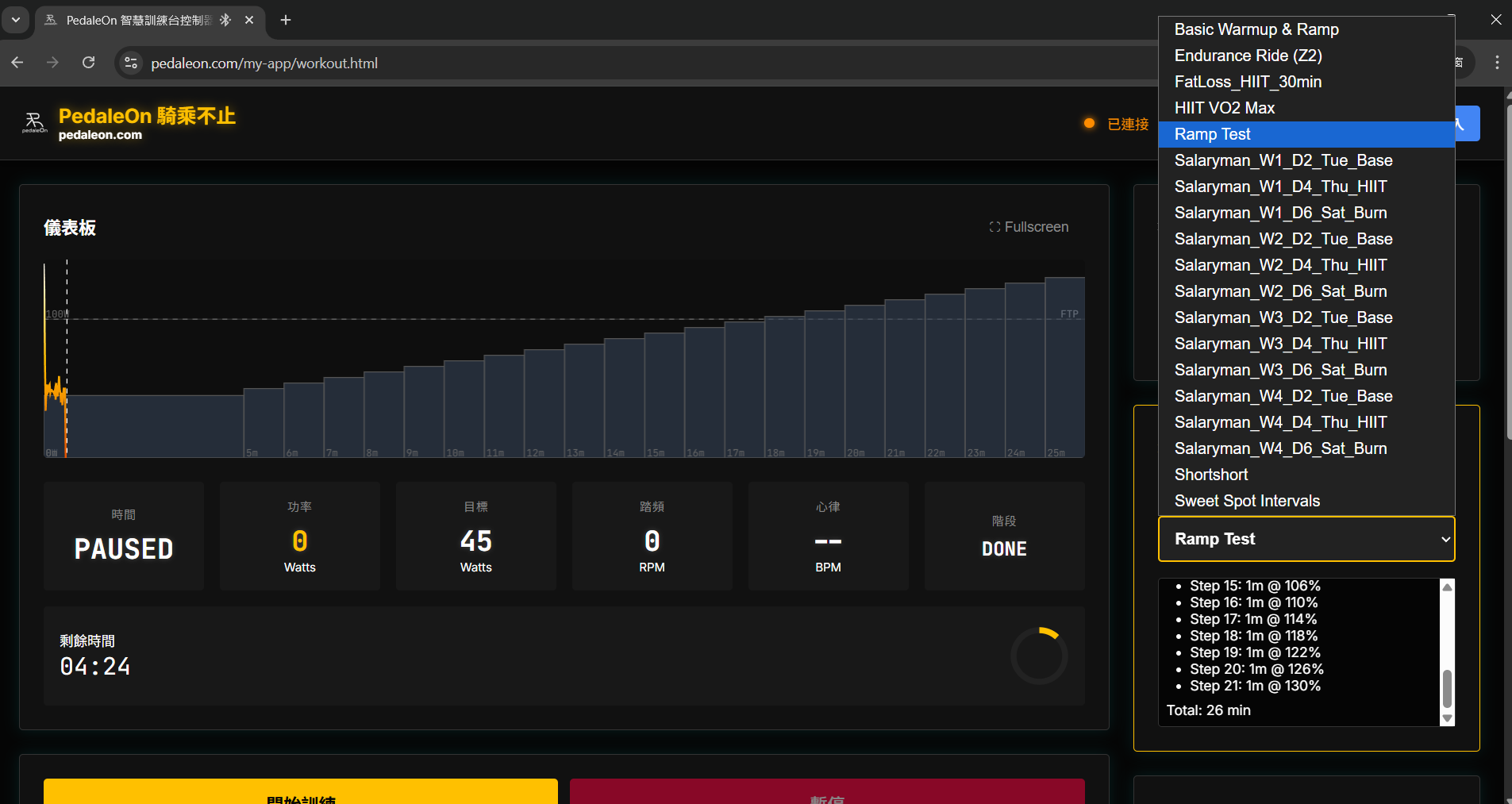Select the Shortshort workout option

pyautogui.click(x=1211, y=475)
